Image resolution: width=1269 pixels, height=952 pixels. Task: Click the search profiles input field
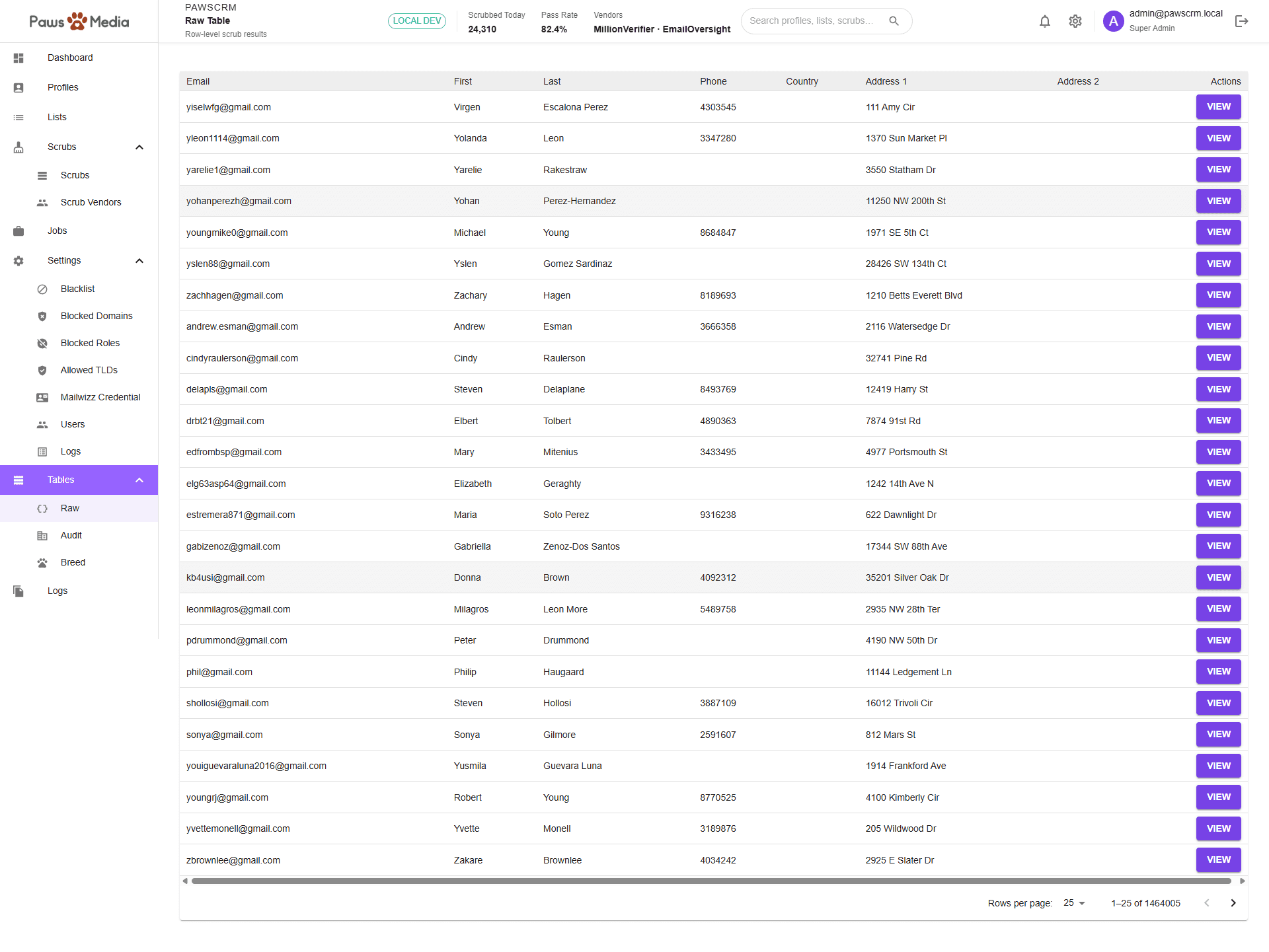[812, 21]
